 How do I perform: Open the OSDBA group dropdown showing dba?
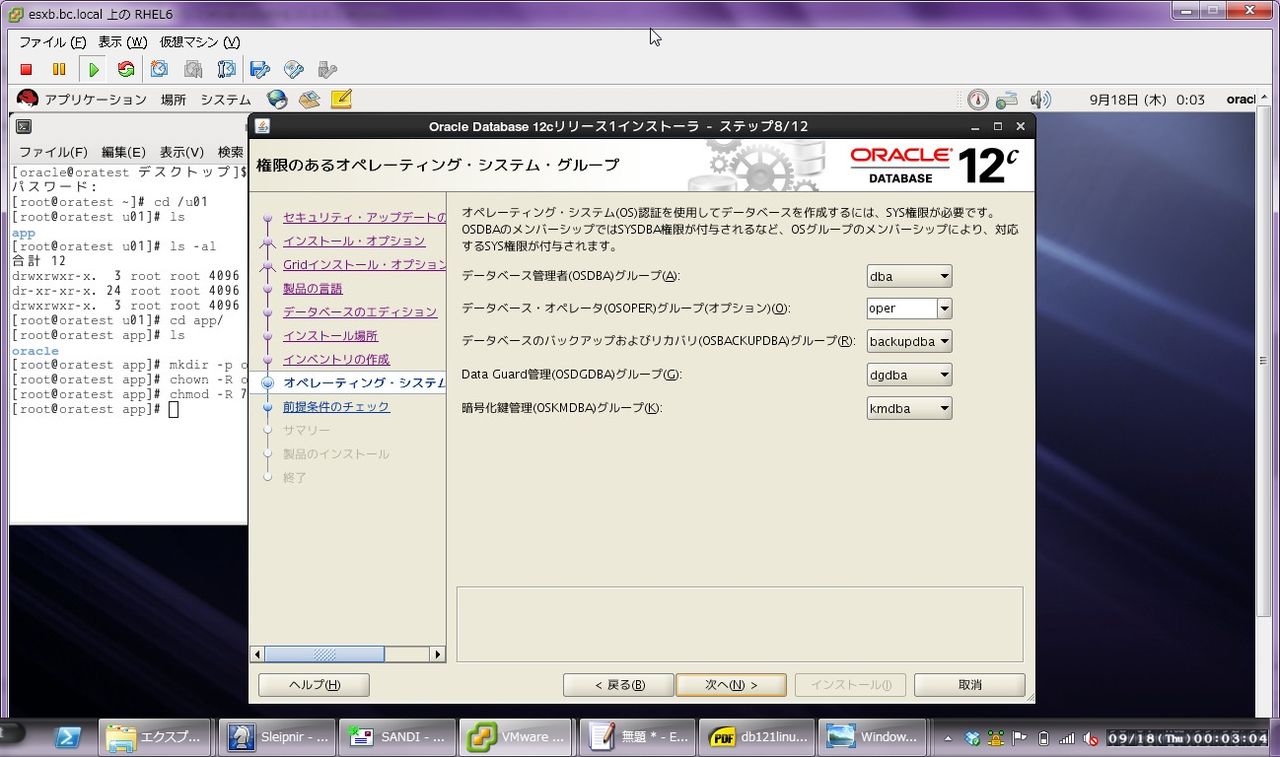pos(909,276)
